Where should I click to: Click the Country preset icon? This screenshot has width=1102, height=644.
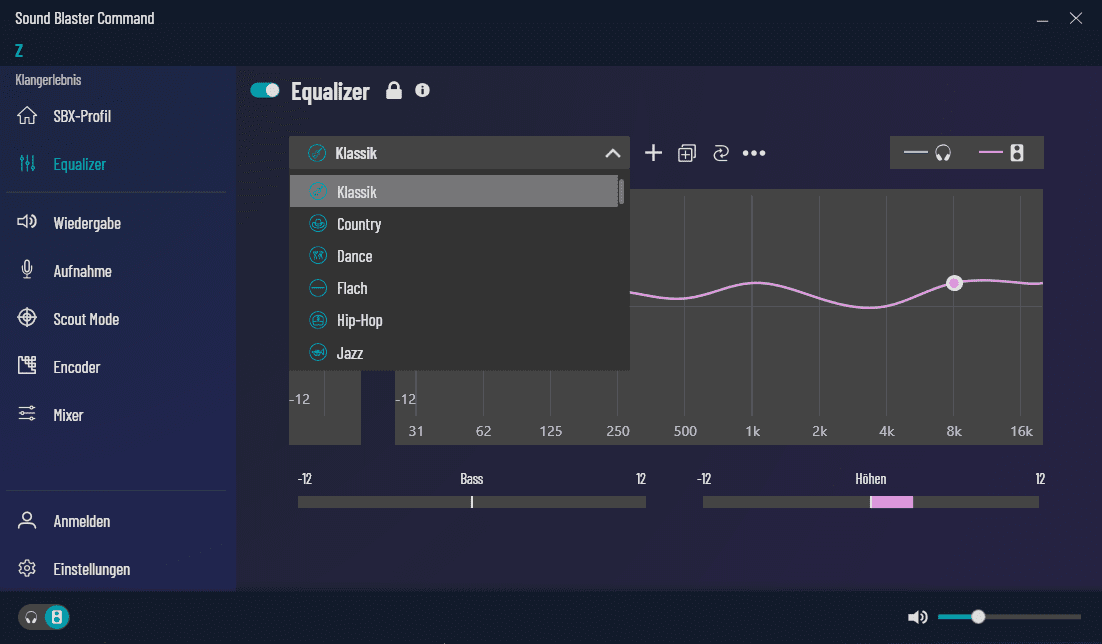tap(318, 224)
